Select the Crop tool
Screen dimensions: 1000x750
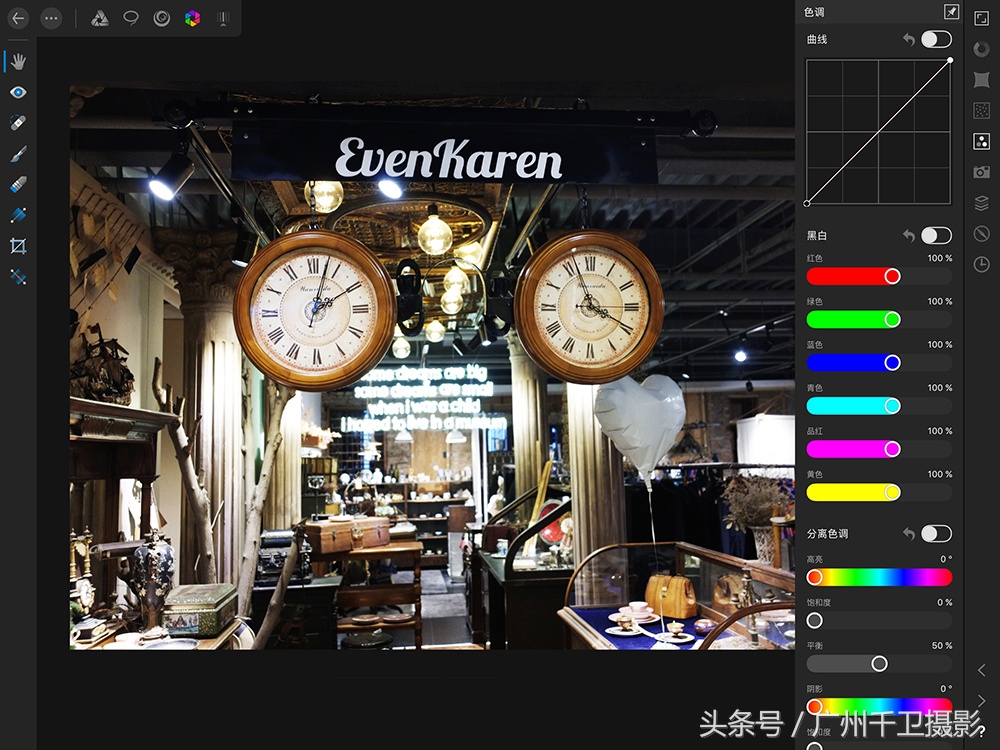(18, 246)
